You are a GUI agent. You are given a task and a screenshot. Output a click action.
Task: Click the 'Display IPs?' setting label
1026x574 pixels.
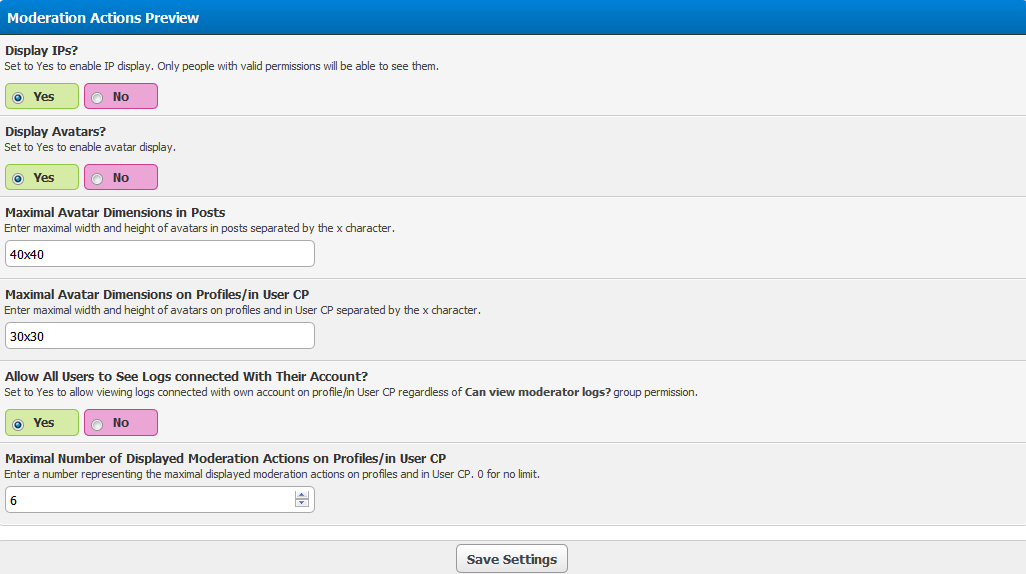click(42, 50)
